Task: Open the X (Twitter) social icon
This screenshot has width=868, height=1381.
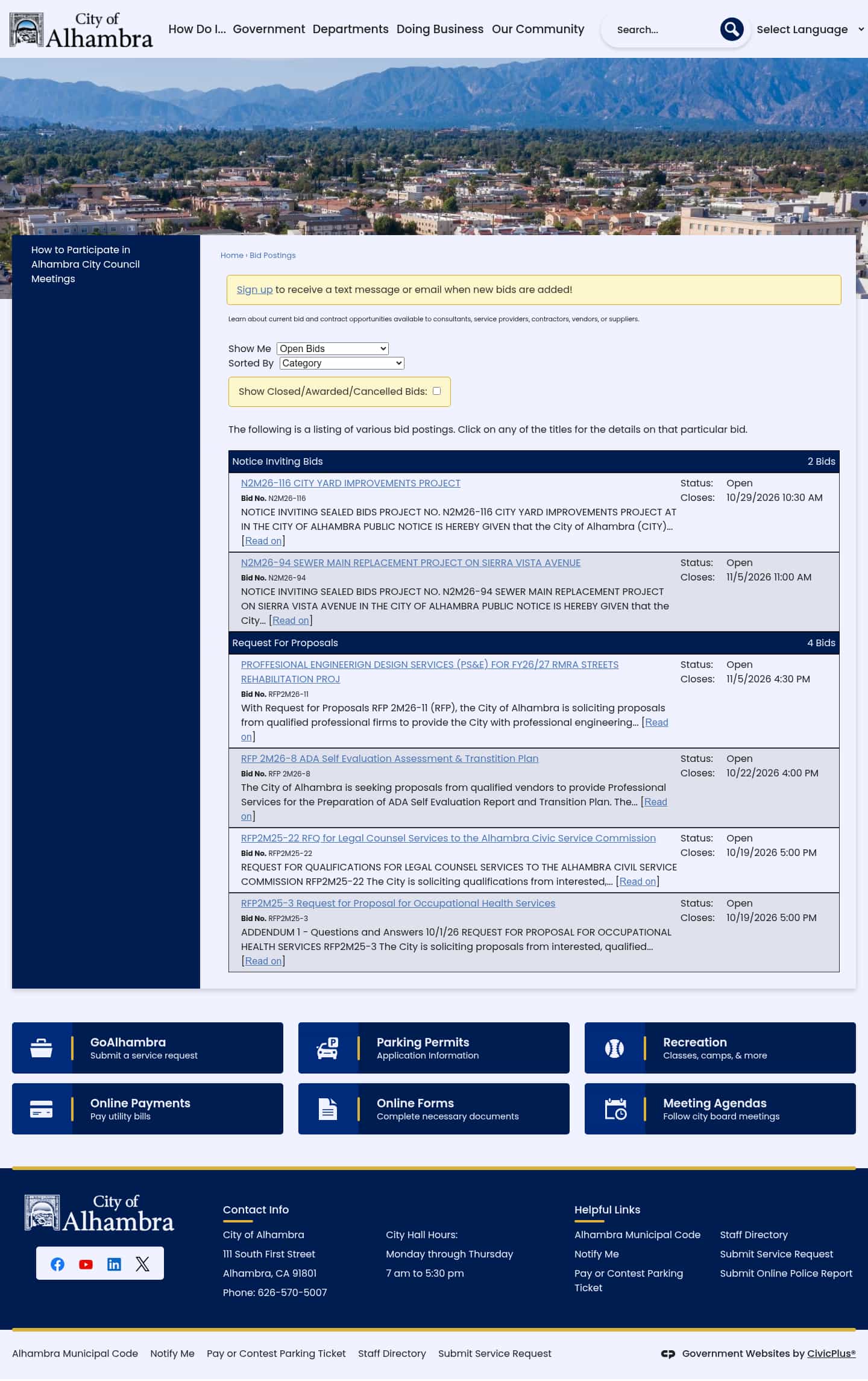Action: 142,1264
